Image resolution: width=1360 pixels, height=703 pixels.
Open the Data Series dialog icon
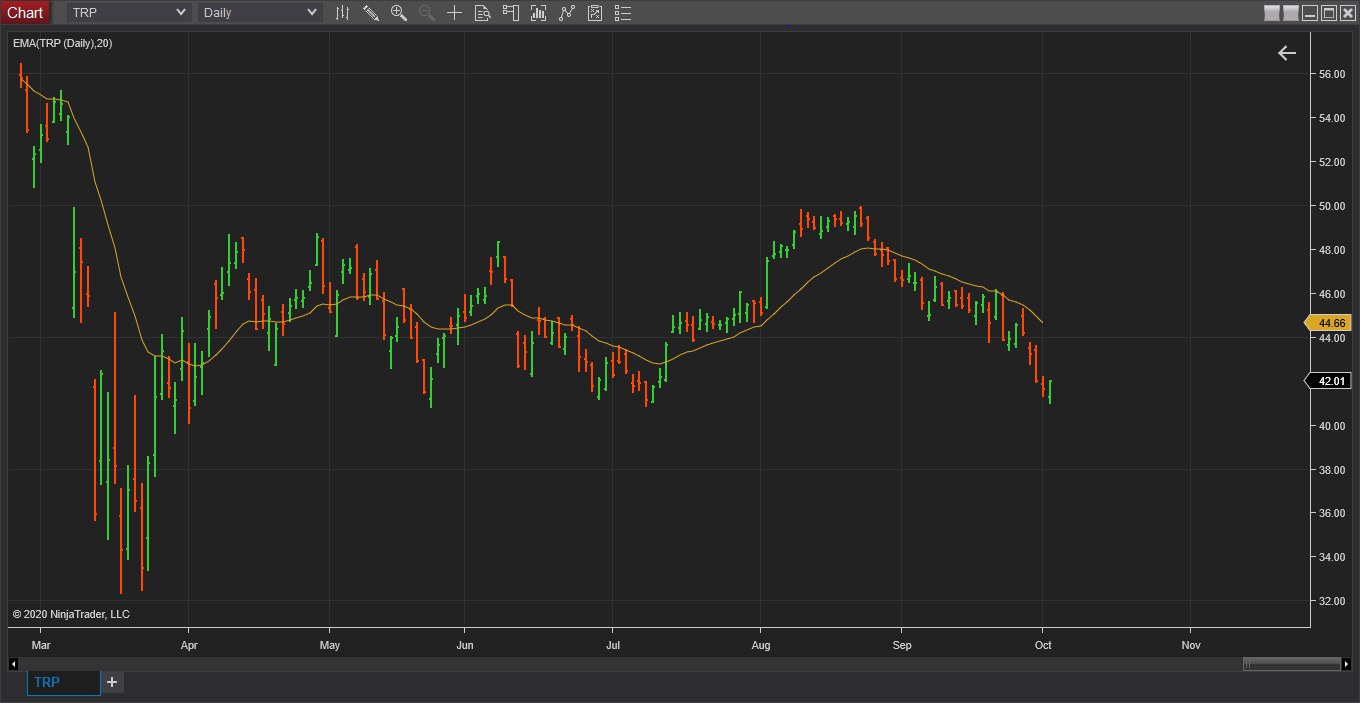(539, 13)
